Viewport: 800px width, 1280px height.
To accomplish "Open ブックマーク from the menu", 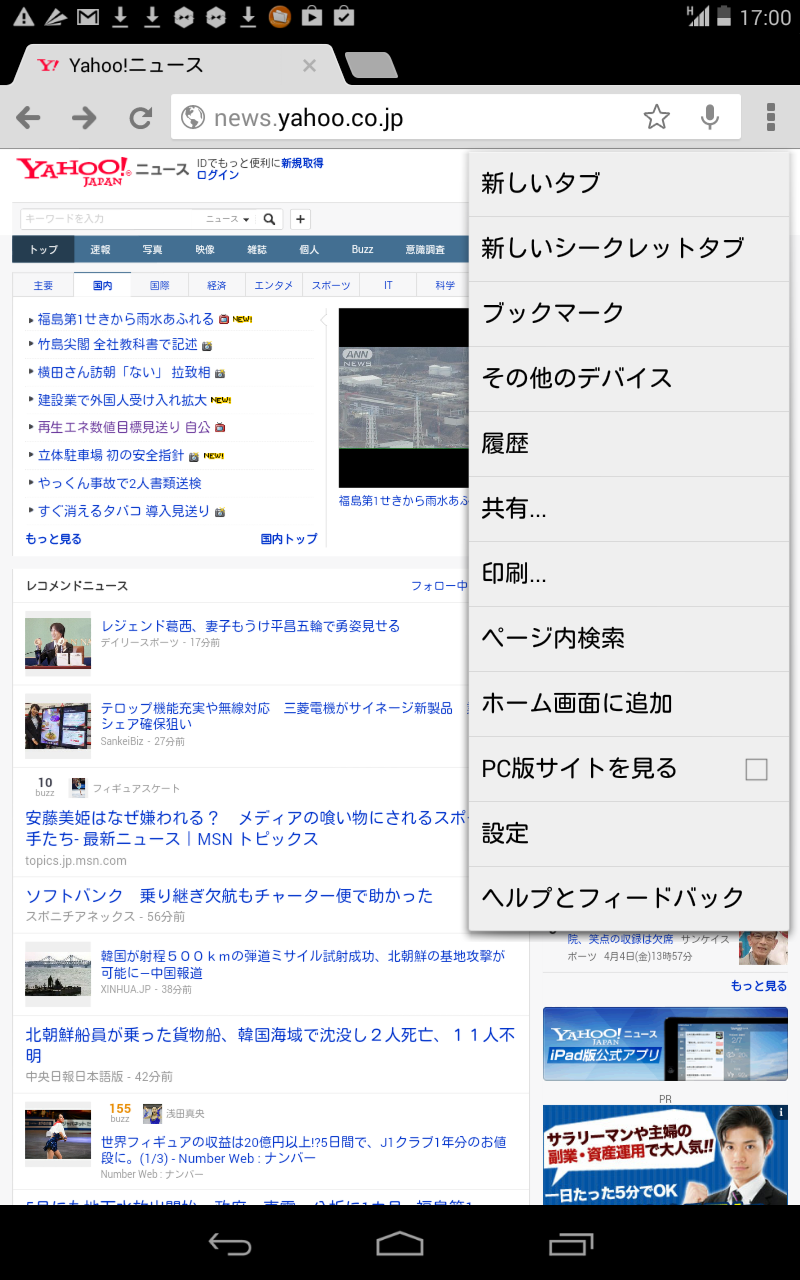I will [629, 314].
